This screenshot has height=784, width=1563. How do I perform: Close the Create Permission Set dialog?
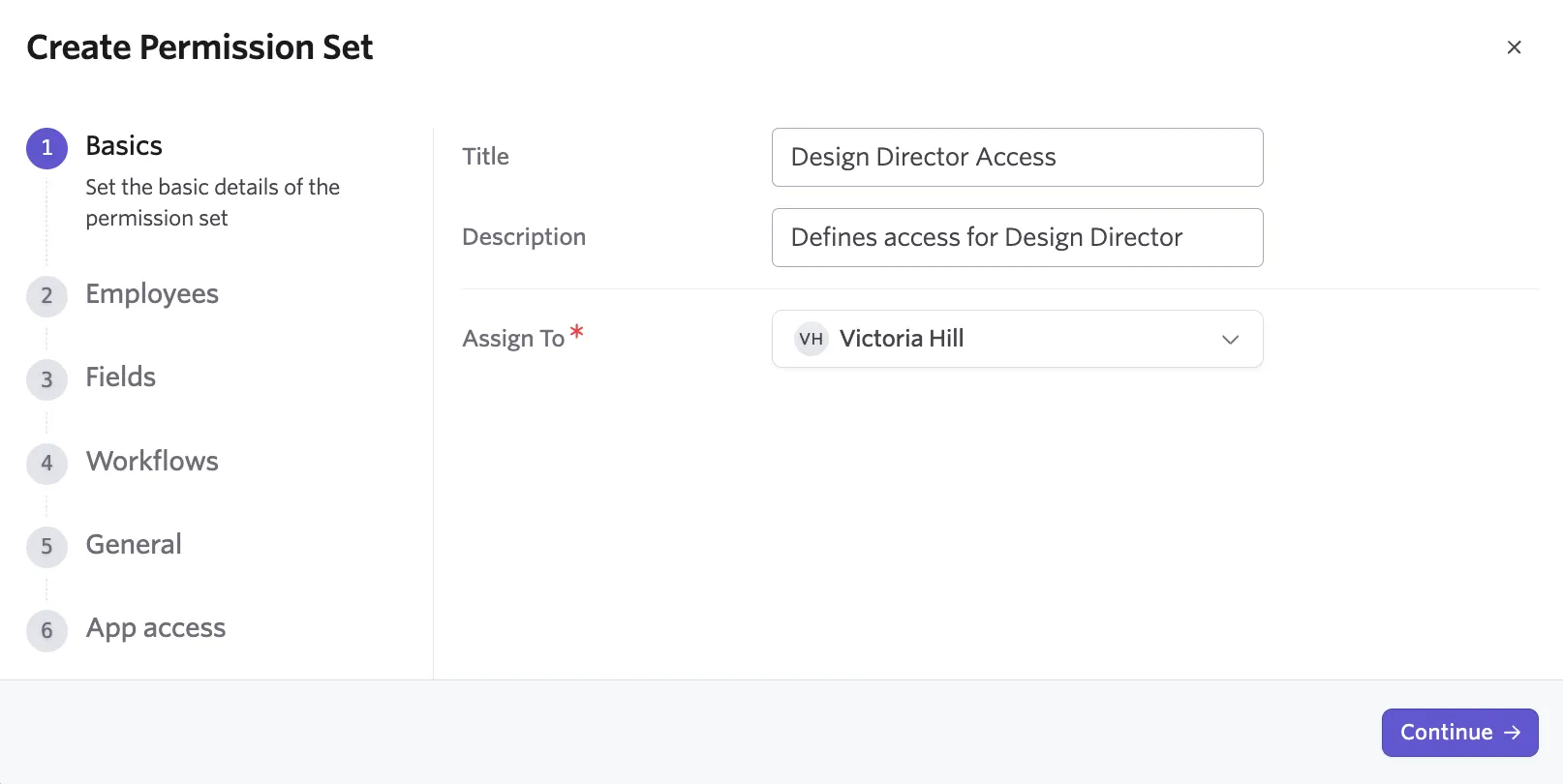(x=1514, y=47)
